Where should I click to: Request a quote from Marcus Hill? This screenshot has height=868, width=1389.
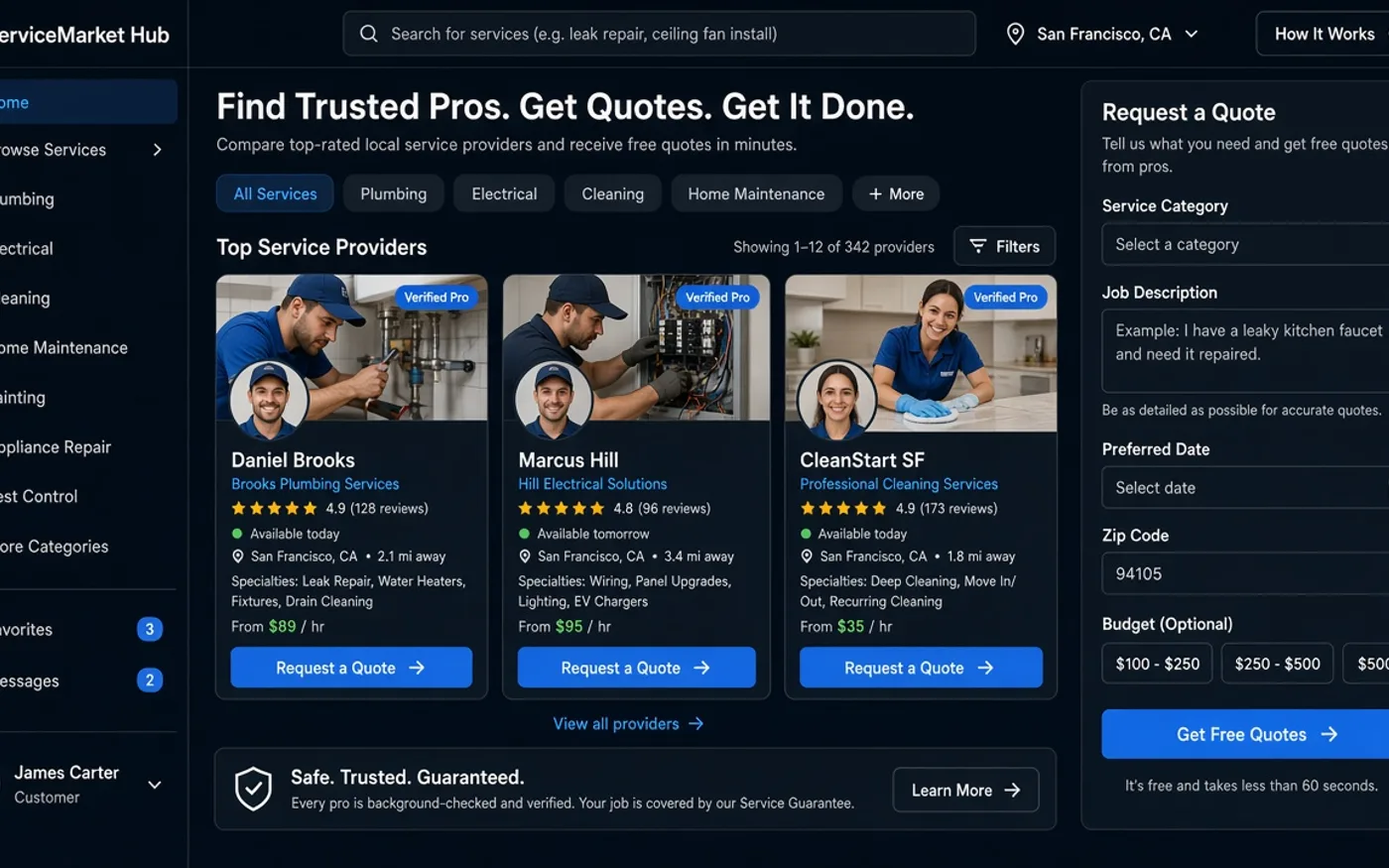pos(636,668)
